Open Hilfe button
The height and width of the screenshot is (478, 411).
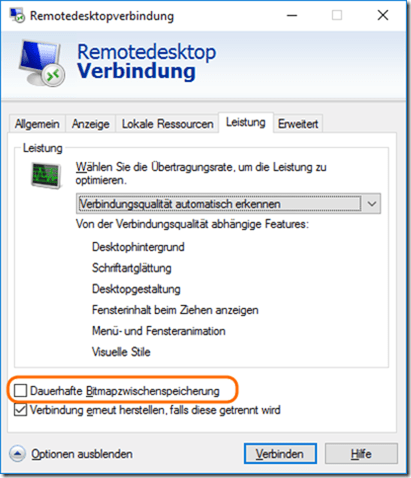click(361, 453)
